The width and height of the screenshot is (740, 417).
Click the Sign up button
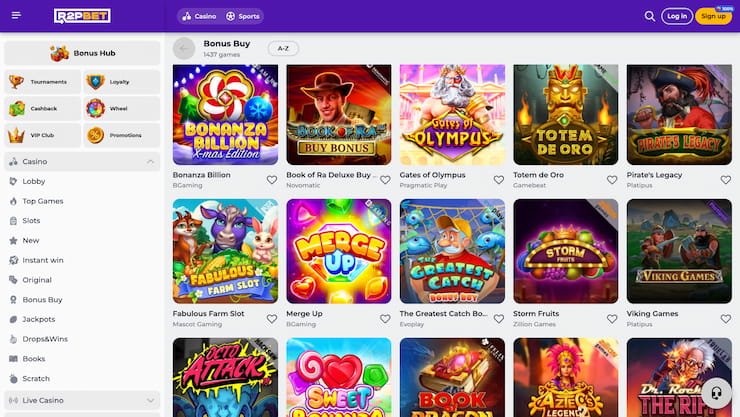point(714,16)
